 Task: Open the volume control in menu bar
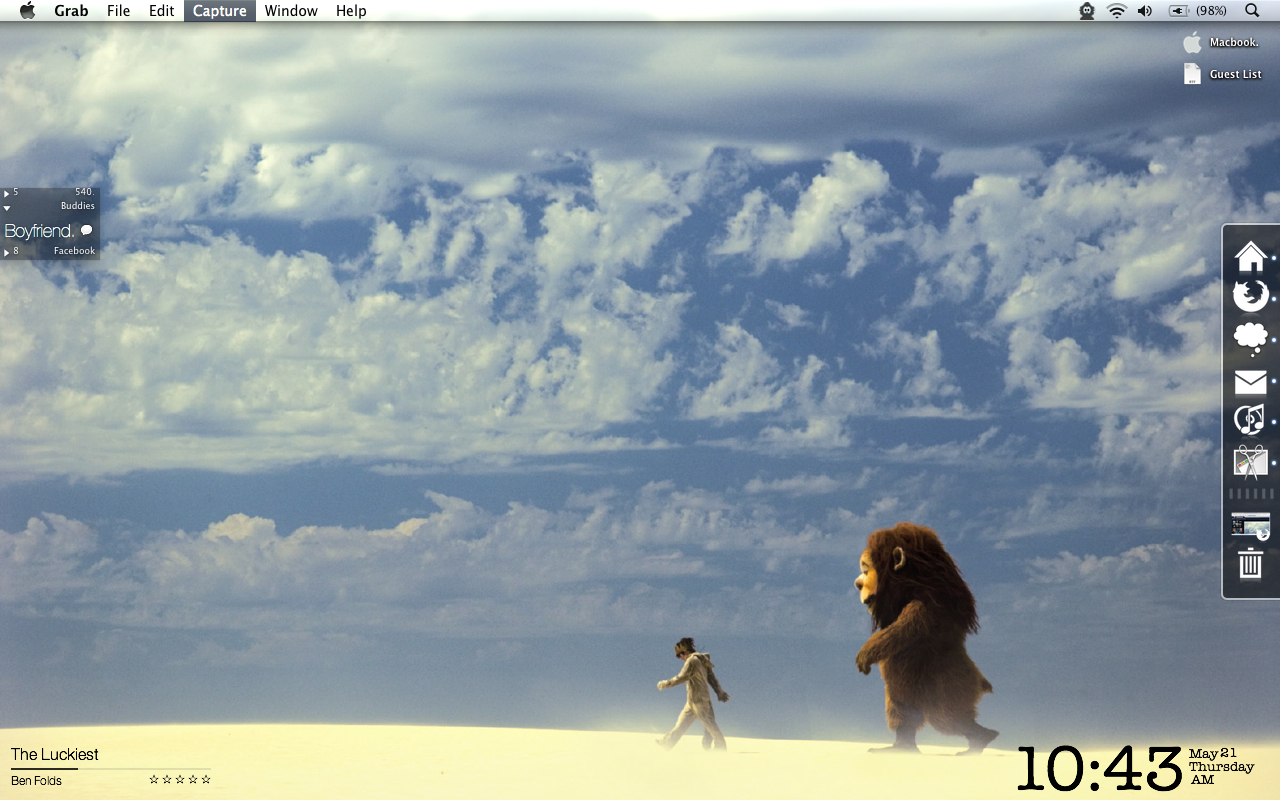coord(1145,11)
